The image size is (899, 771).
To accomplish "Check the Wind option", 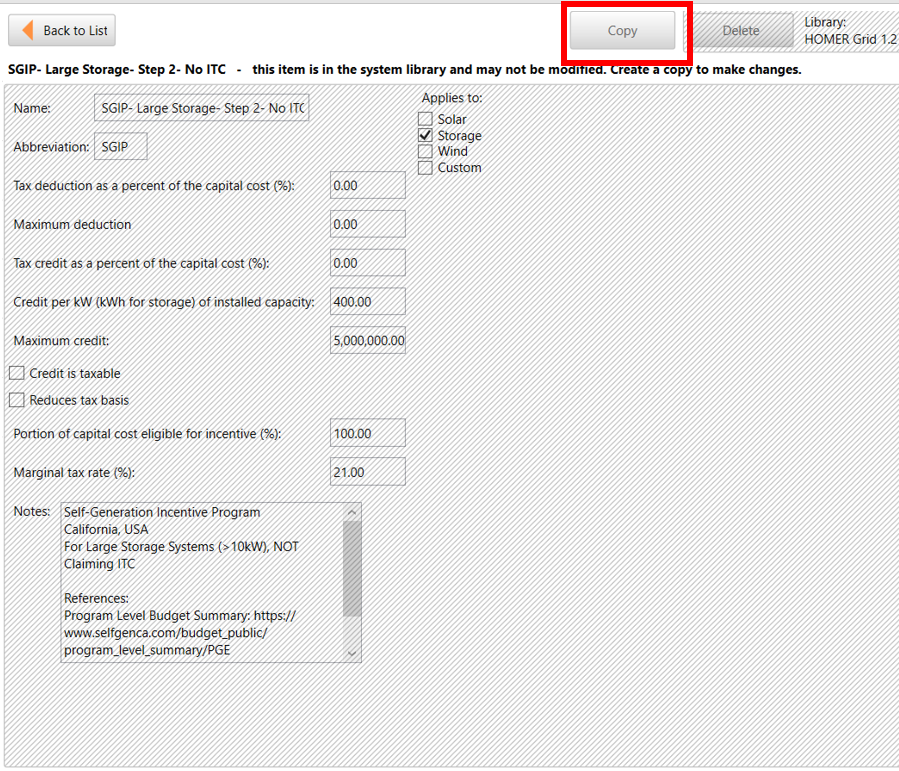I will [425, 151].
